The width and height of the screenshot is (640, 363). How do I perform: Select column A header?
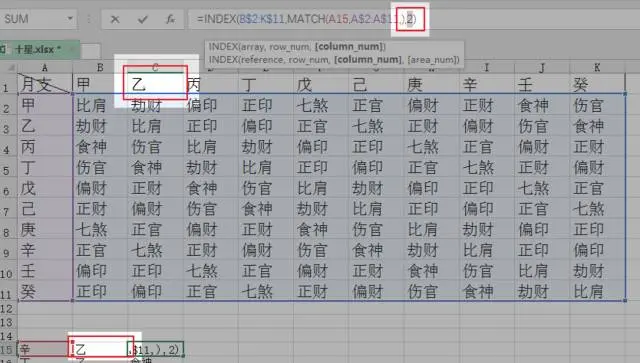tap(45, 67)
